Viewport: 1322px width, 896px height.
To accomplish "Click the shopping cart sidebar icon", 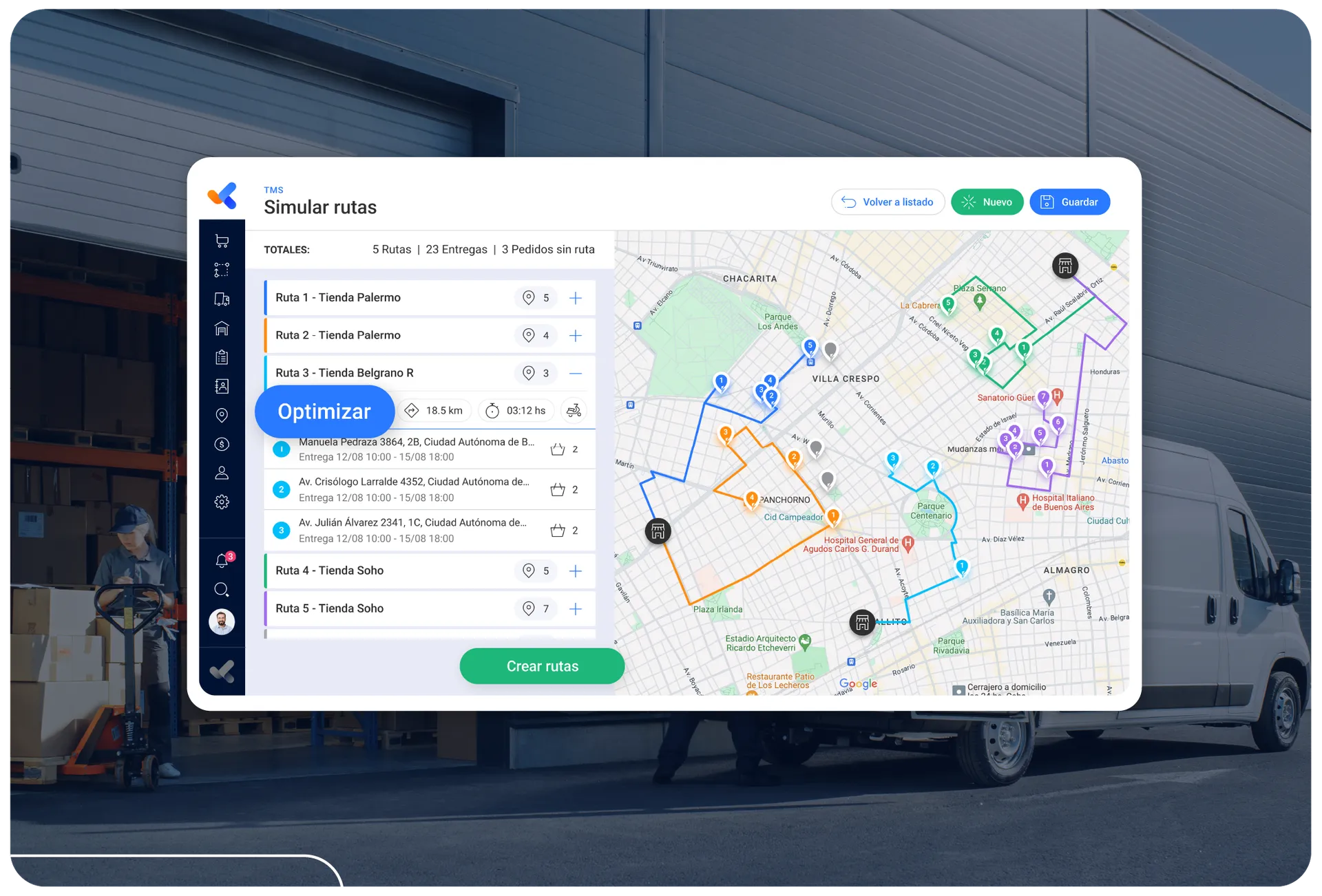I will pos(222,241).
